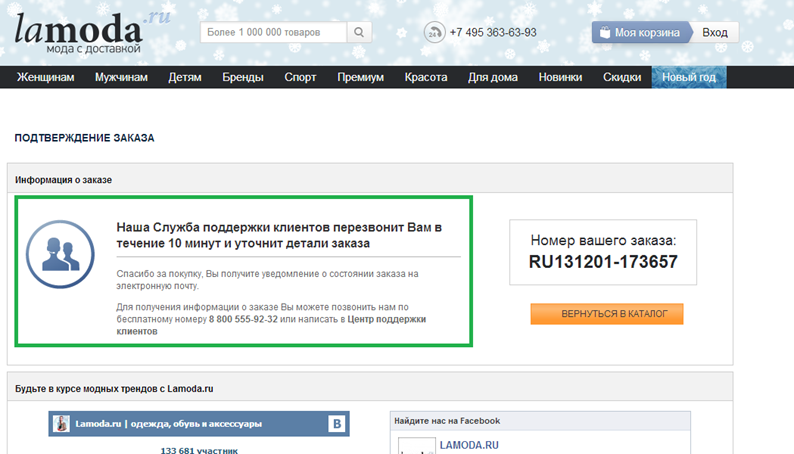The width and height of the screenshot is (794, 454).
Task: Open the Скидки menu
Action: click(622, 77)
